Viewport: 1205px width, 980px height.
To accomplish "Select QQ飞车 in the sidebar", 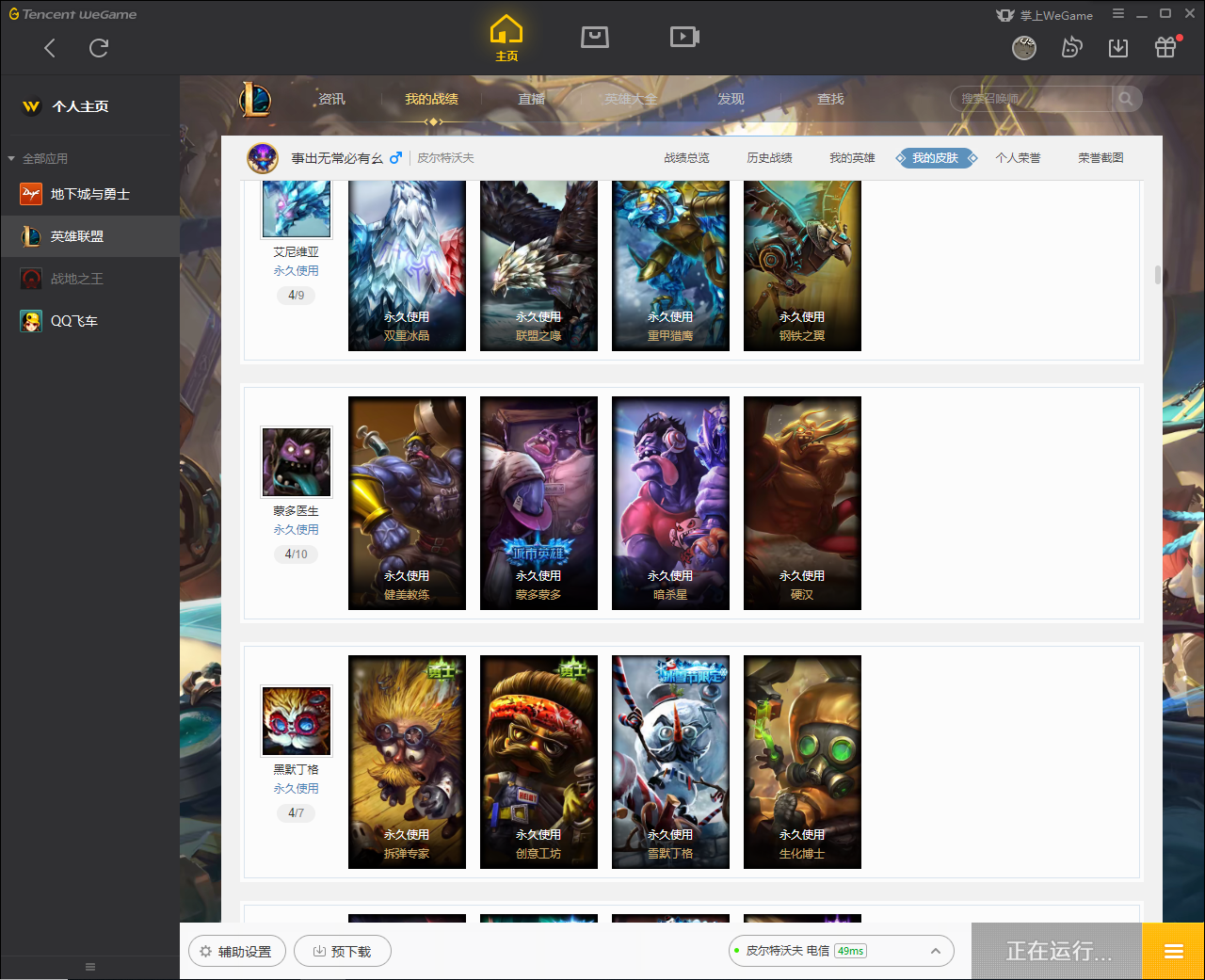I will pyautogui.click(x=89, y=321).
